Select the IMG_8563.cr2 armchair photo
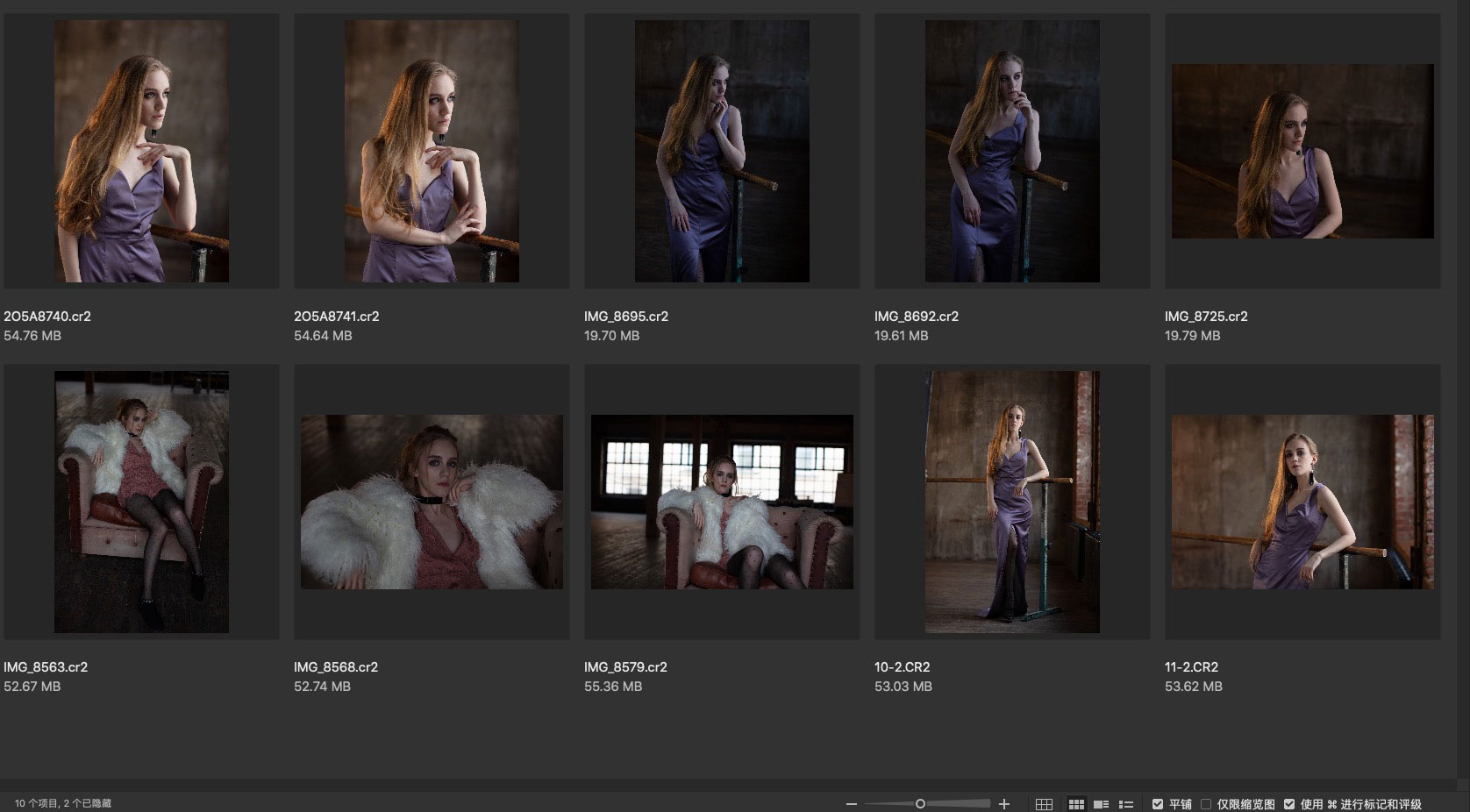The width and height of the screenshot is (1470, 812). pyautogui.click(x=141, y=502)
